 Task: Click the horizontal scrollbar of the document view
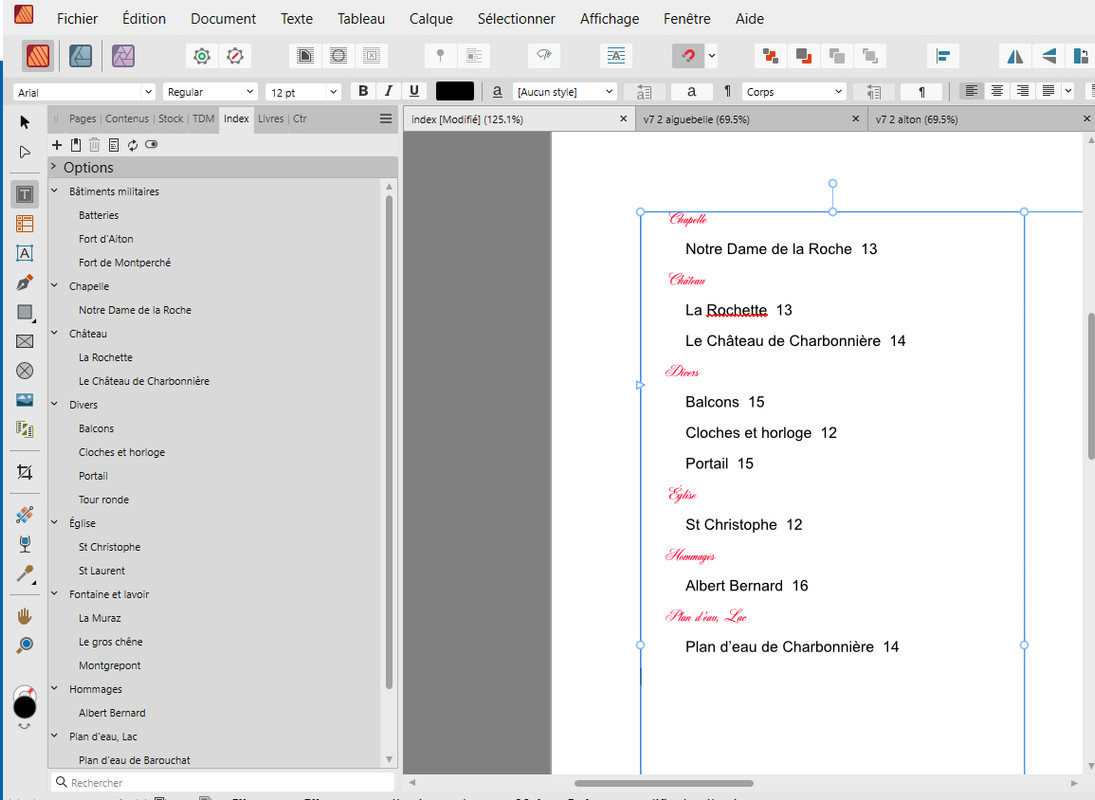pyautogui.click(x=663, y=783)
